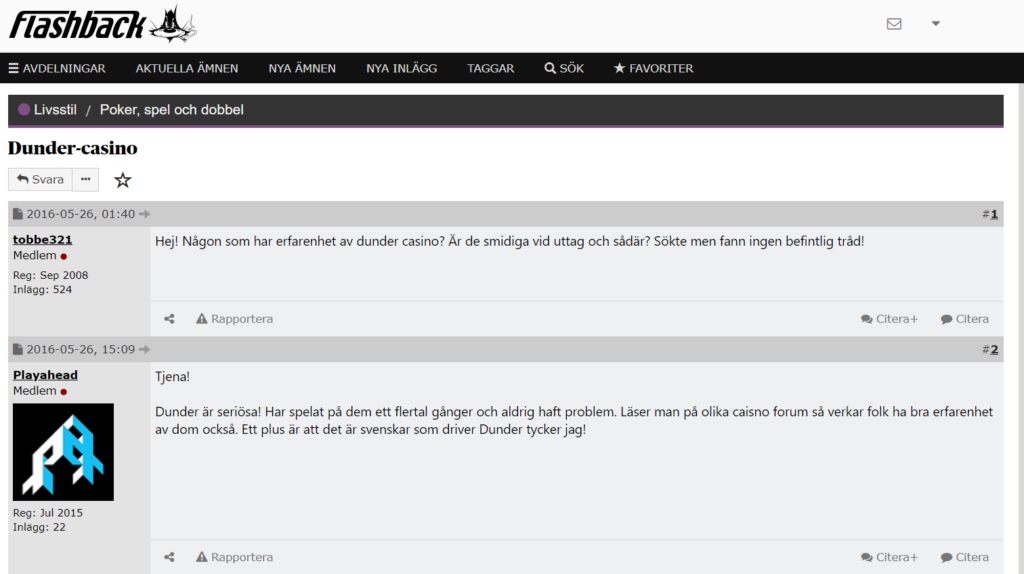Open Nya inlägg in the navigation bar
This screenshot has width=1024, height=574.
[x=401, y=68]
